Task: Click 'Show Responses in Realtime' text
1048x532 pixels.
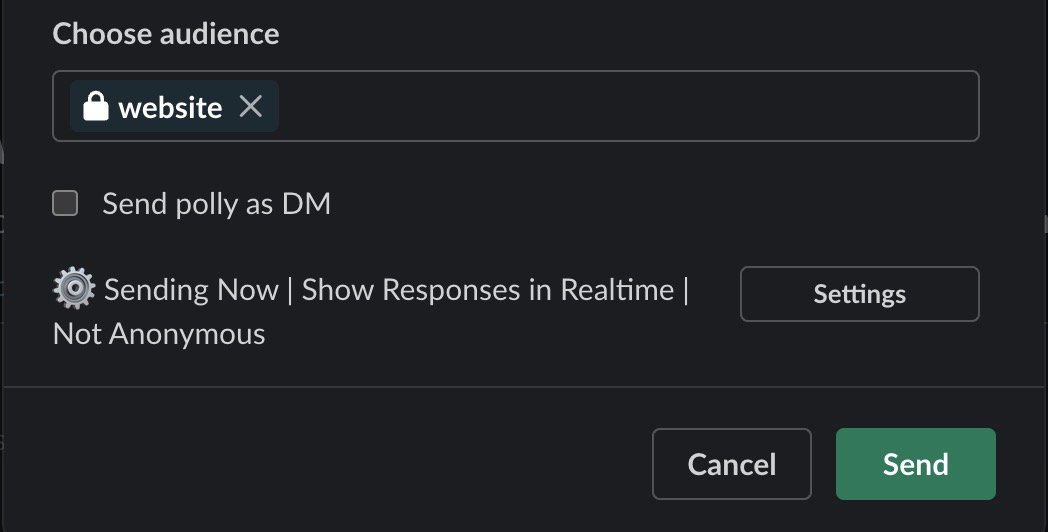Action: tap(488, 290)
